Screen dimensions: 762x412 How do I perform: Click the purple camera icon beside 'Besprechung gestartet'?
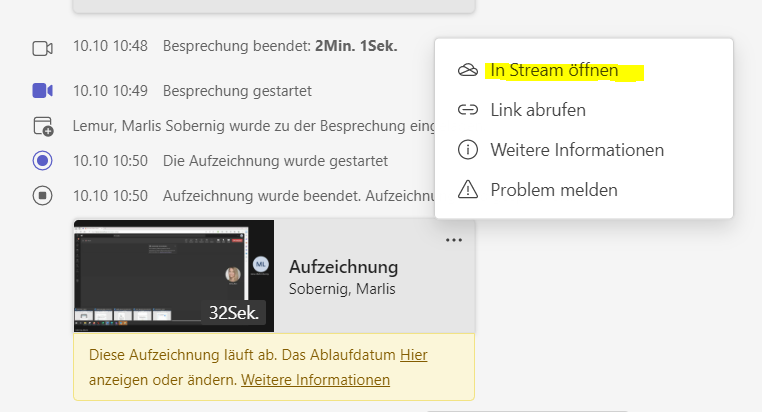pyautogui.click(x=43, y=91)
